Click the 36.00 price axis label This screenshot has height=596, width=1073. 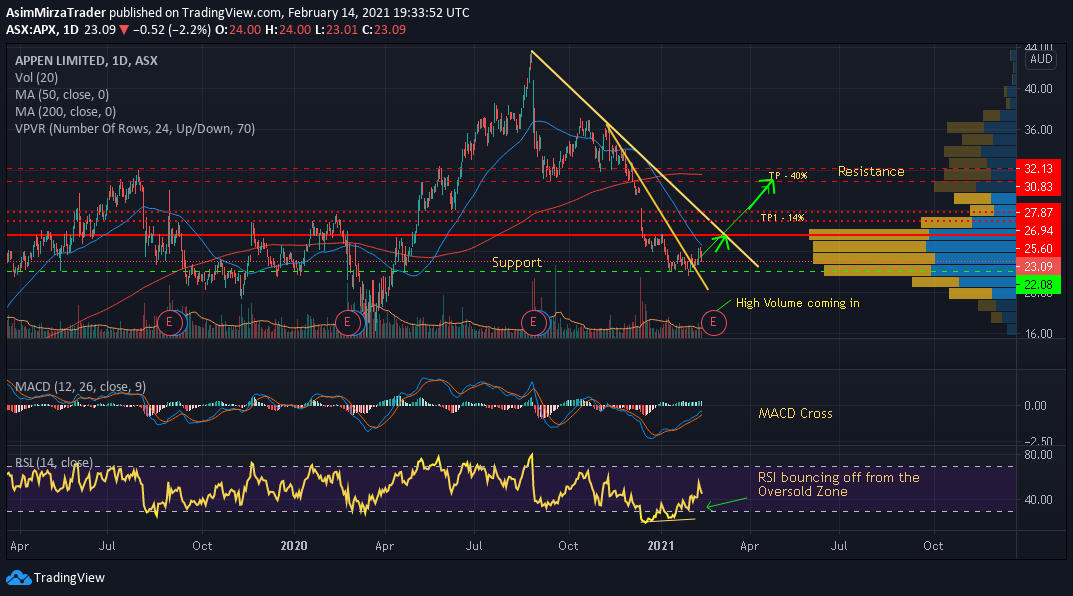(1038, 129)
